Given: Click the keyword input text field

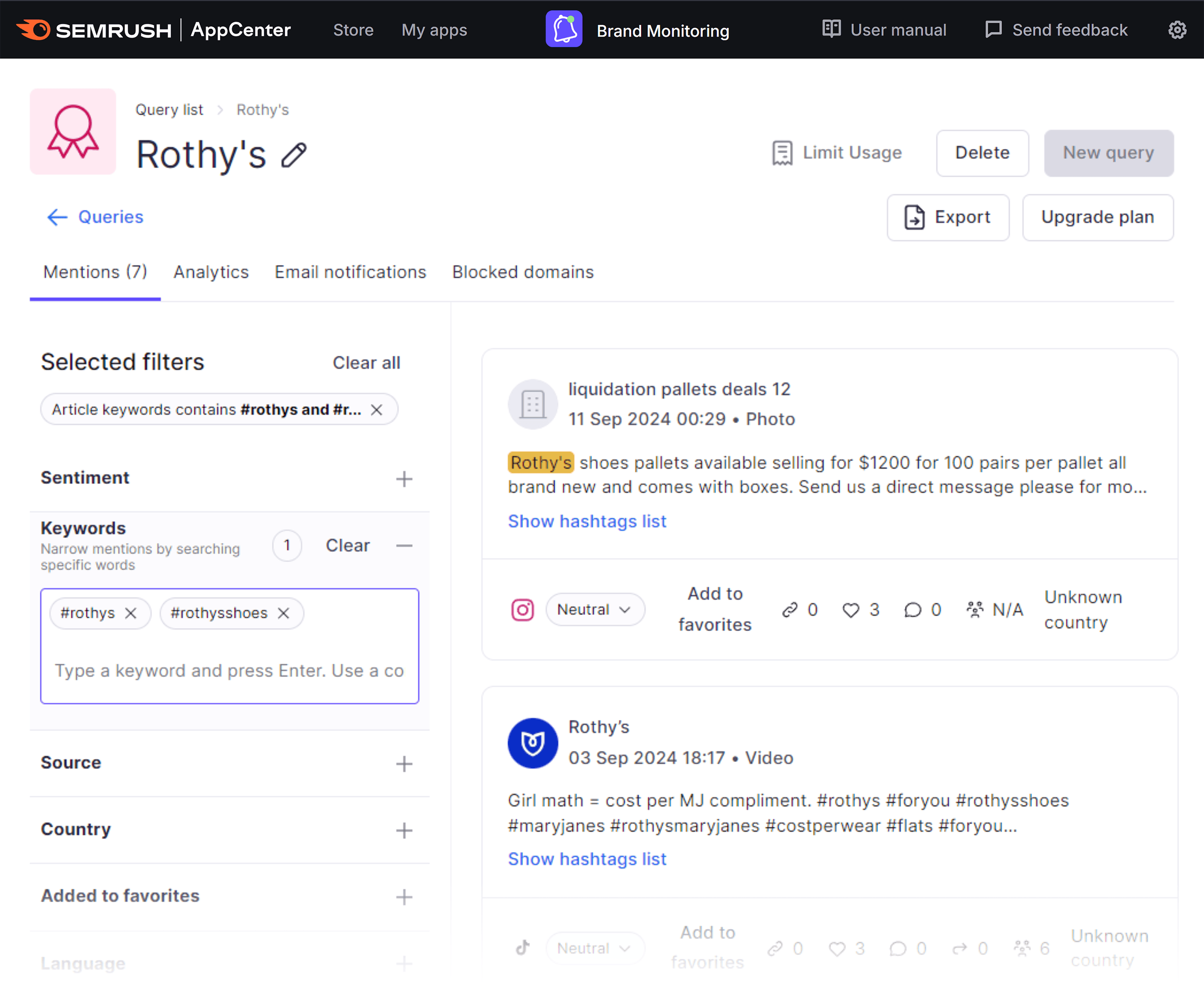Looking at the screenshot, I should [229, 670].
